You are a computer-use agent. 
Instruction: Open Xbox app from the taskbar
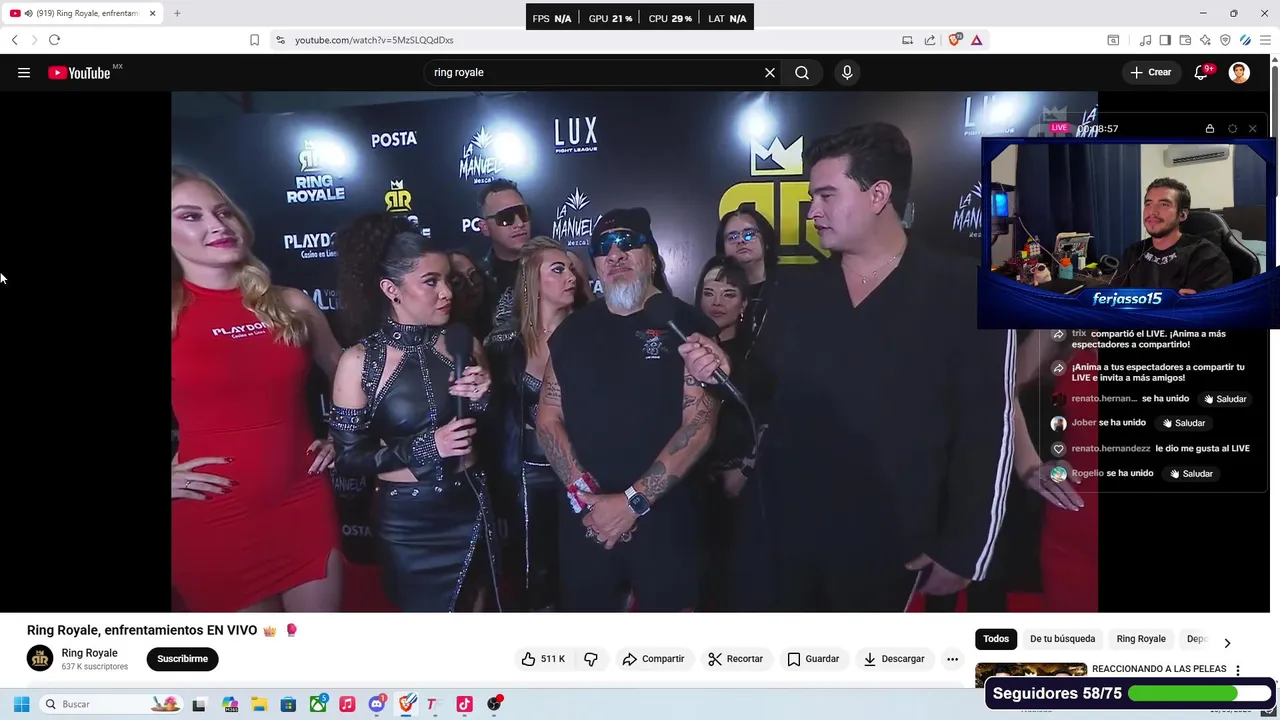318,704
